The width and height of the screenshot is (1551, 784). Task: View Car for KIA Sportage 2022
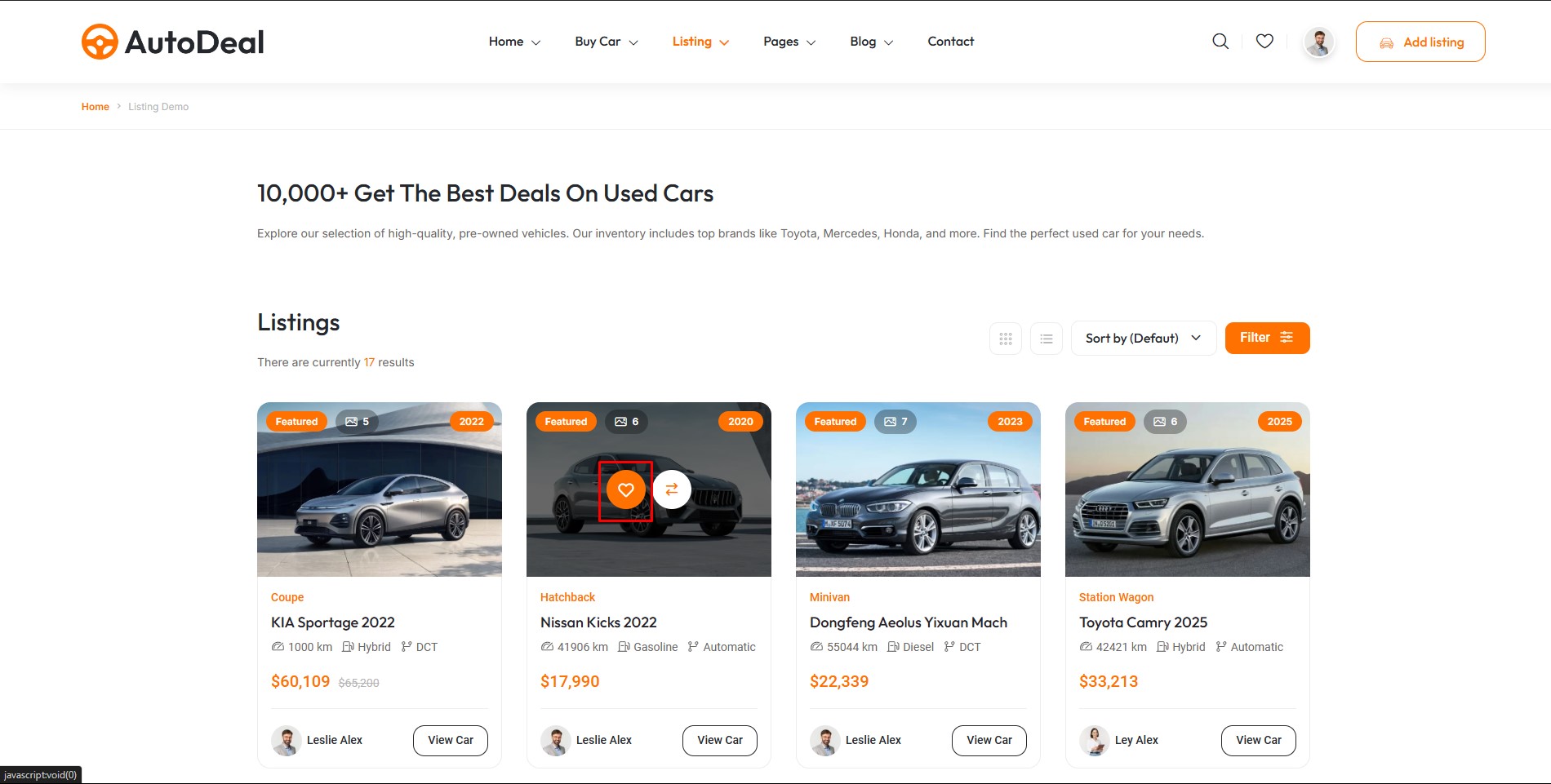(x=451, y=741)
